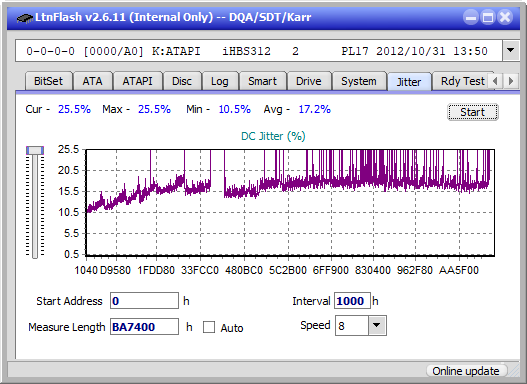The image size is (527, 384).
Task: Click the Interval field showing 1000
Action: (352, 301)
